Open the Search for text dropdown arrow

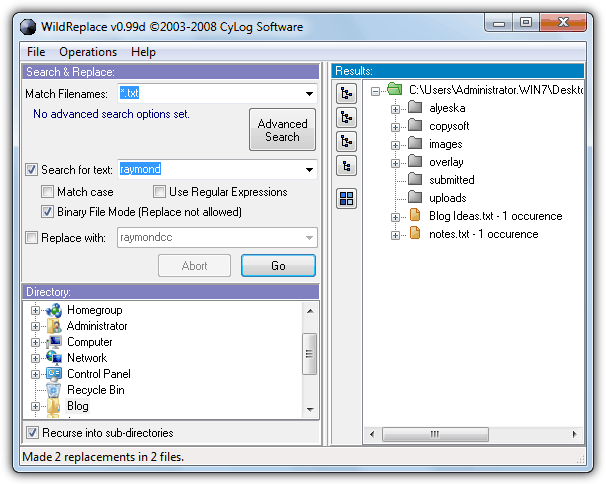click(x=309, y=169)
